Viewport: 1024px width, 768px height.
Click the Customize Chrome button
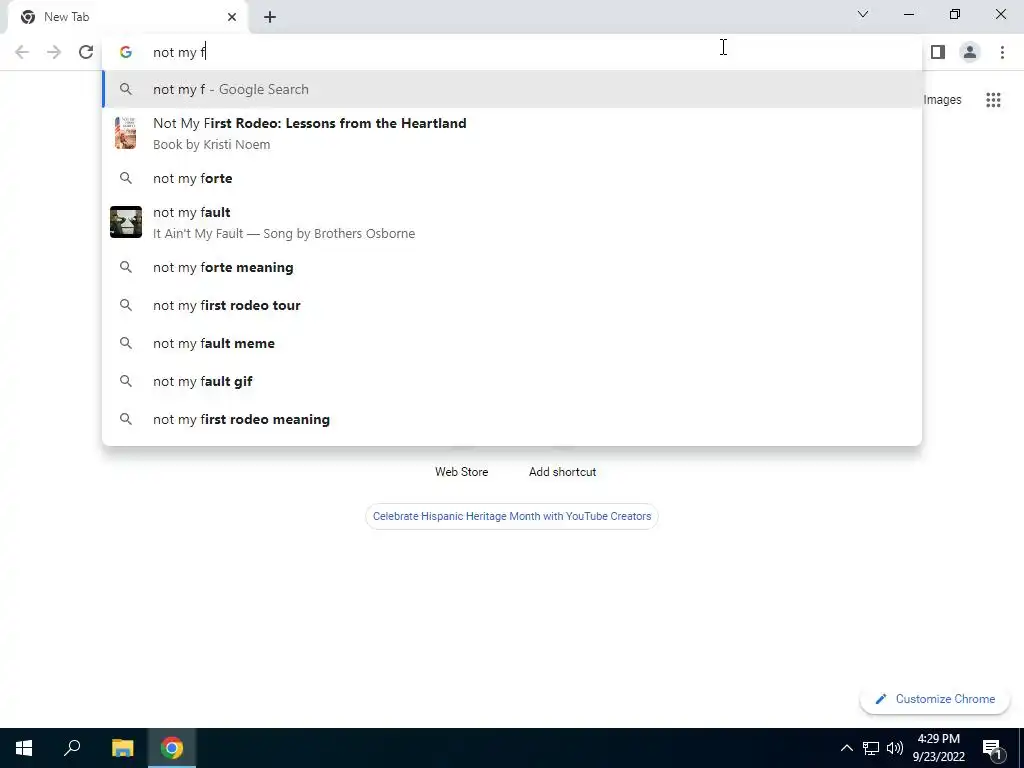pyautogui.click(x=935, y=699)
